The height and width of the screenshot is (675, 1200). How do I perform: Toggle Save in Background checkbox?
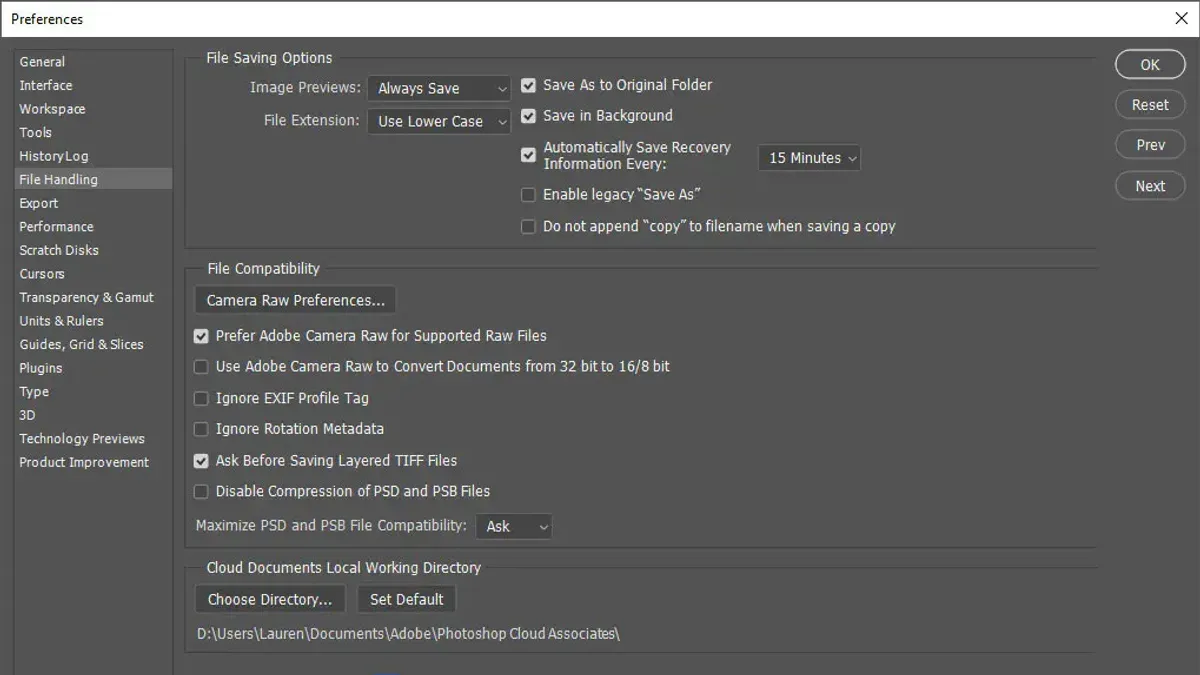click(528, 116)
